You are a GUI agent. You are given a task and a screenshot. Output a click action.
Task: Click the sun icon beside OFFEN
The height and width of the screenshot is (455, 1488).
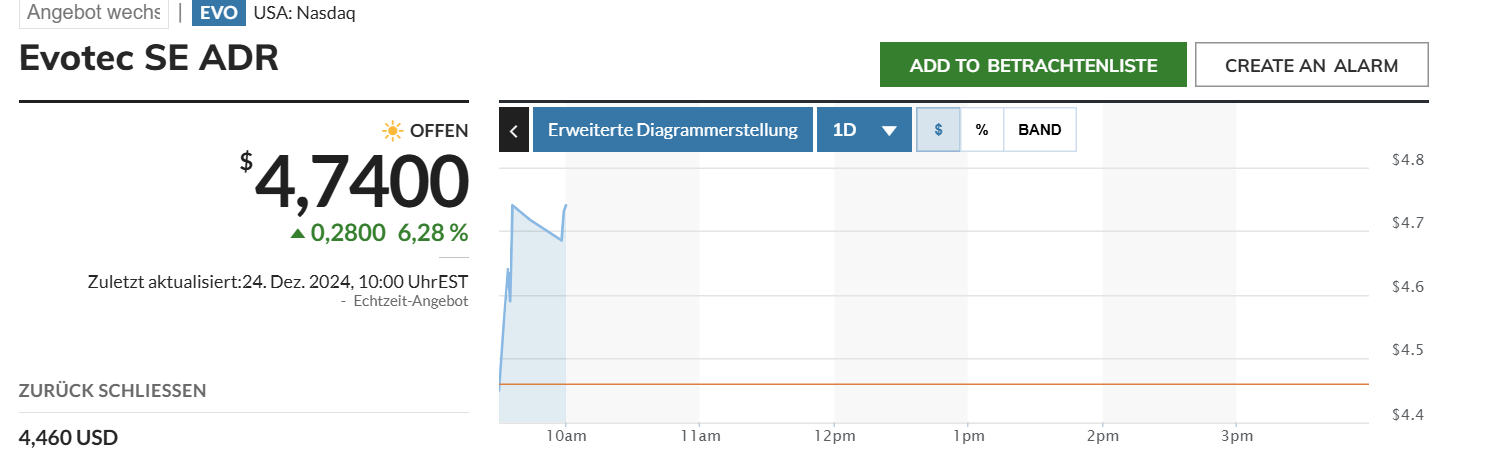[x=393, y=130]
